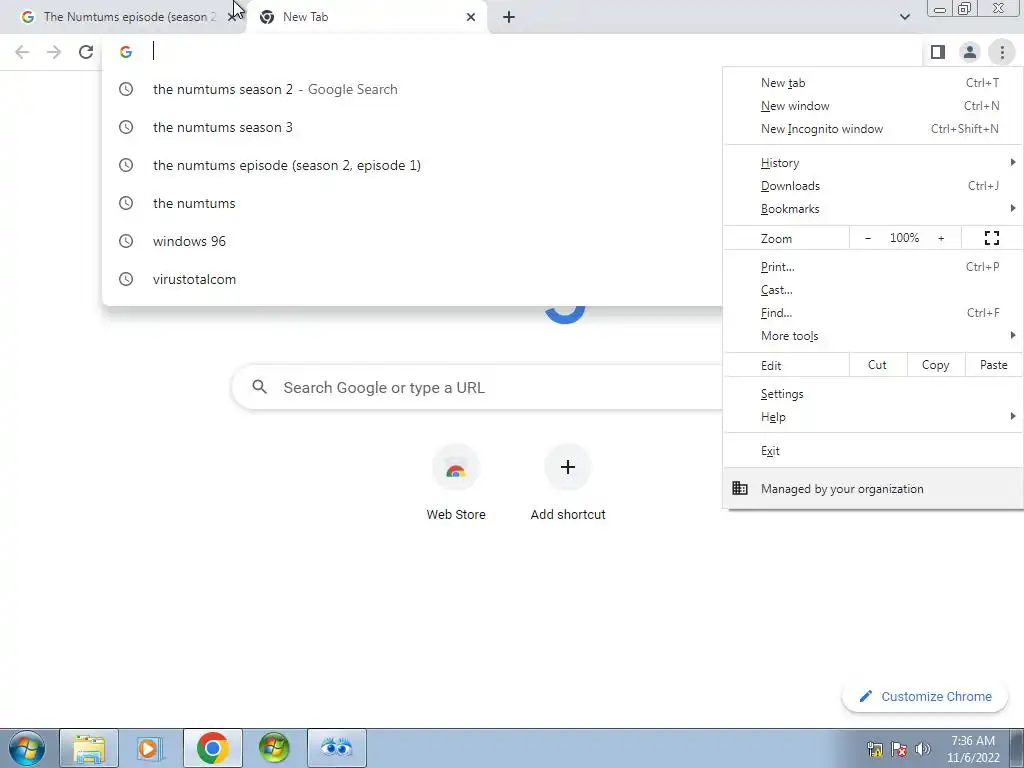Click the browser forward arrow
This screenshot has width=1024, height=768.
(x=54, y=52)
